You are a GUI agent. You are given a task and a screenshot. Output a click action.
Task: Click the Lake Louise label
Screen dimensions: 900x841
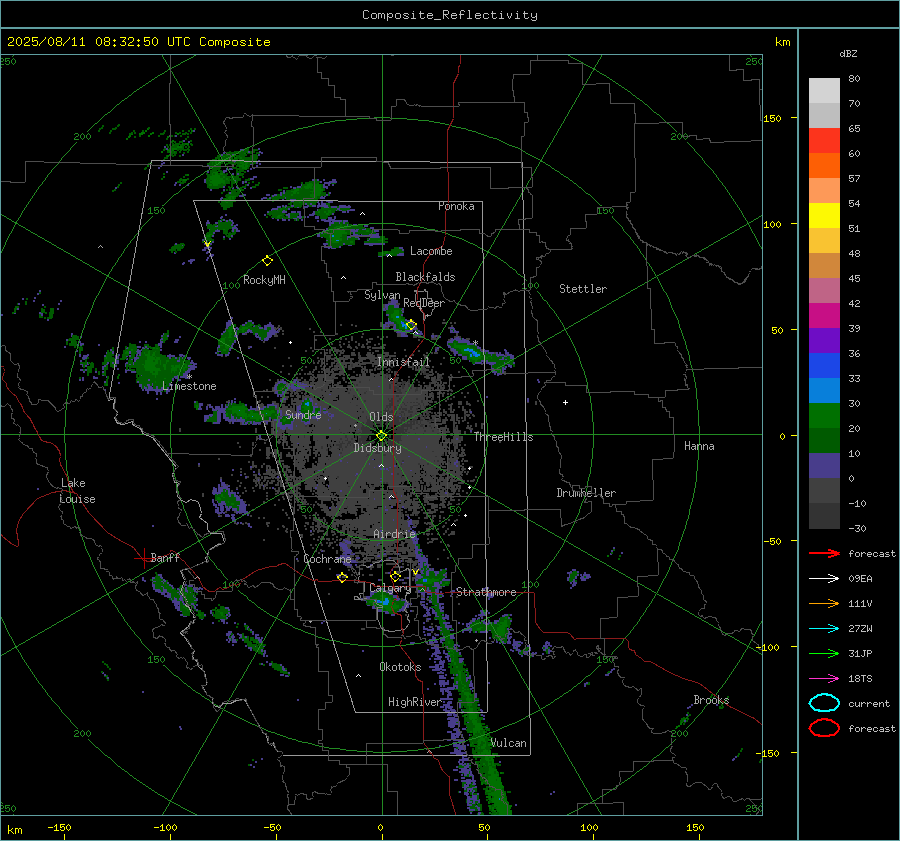coord(77,491)
